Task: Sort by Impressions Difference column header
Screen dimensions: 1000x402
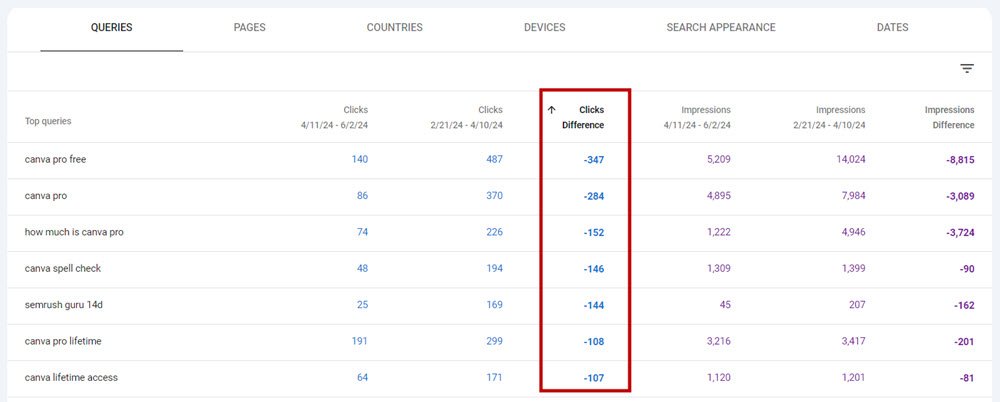Action: [x=948, y=117]
